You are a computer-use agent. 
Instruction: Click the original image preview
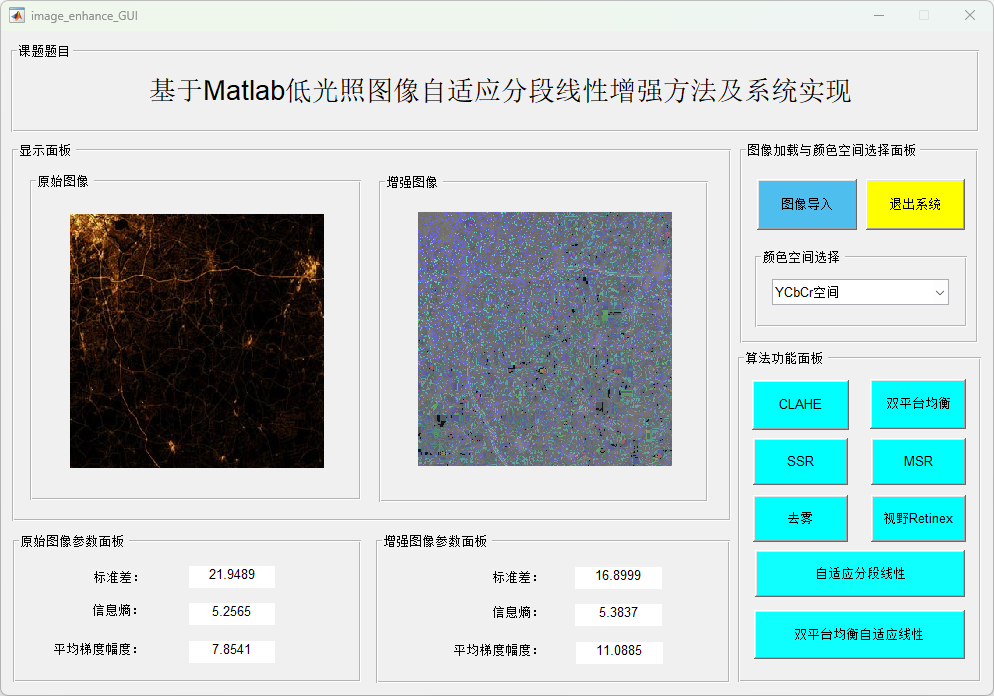pyautogui.click(x=197, y=340)
